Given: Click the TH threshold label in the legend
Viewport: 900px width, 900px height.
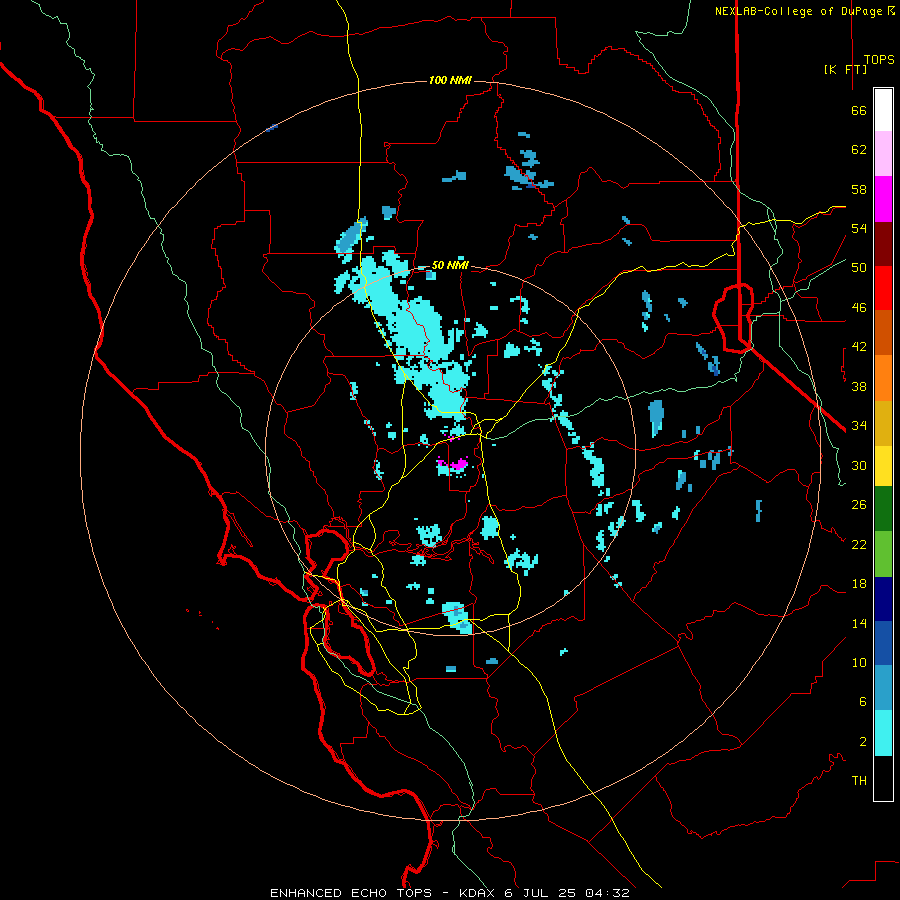Looking at the screenshot, I should [859, 780].
